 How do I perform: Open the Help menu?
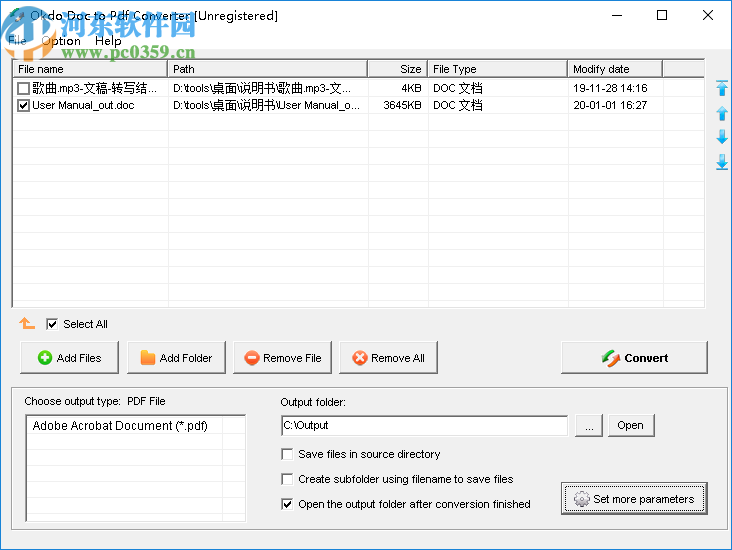[108, 41]
